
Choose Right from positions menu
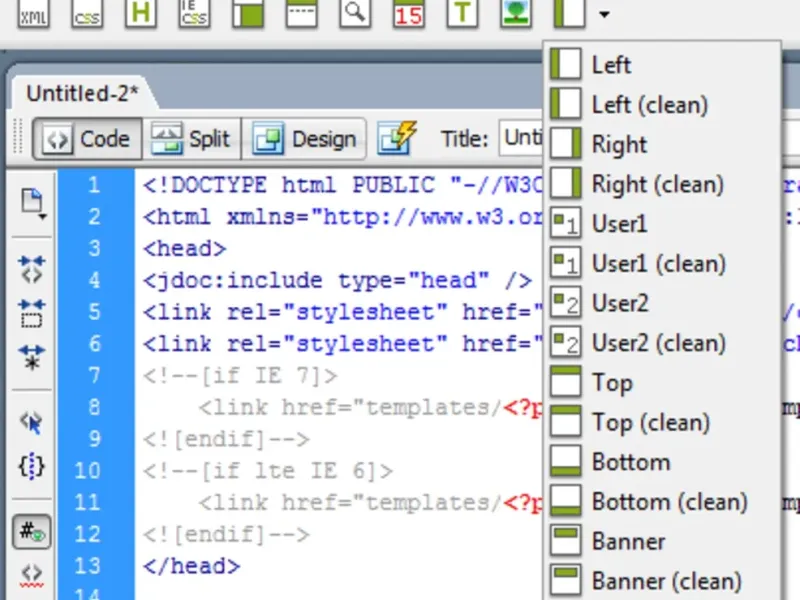662,144
